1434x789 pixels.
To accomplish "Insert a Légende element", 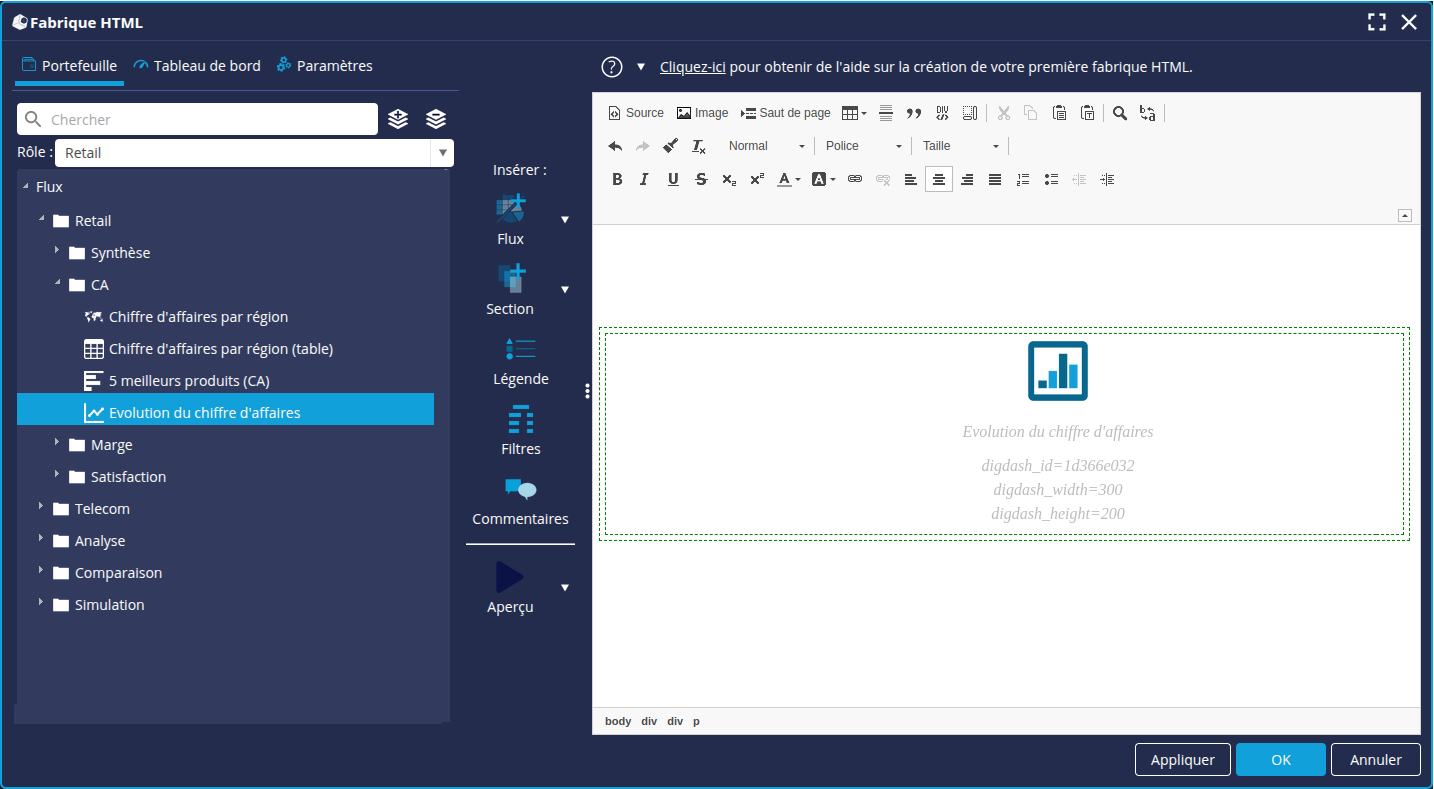I will 520,349.
